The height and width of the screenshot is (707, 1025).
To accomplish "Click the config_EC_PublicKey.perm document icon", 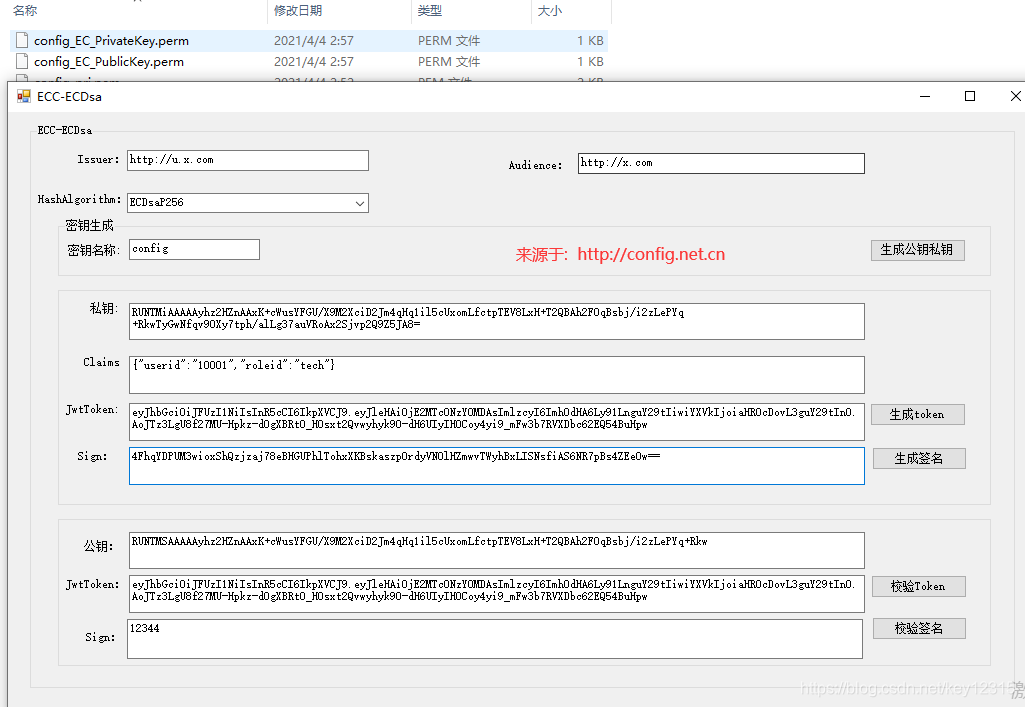I will [22, 61].
